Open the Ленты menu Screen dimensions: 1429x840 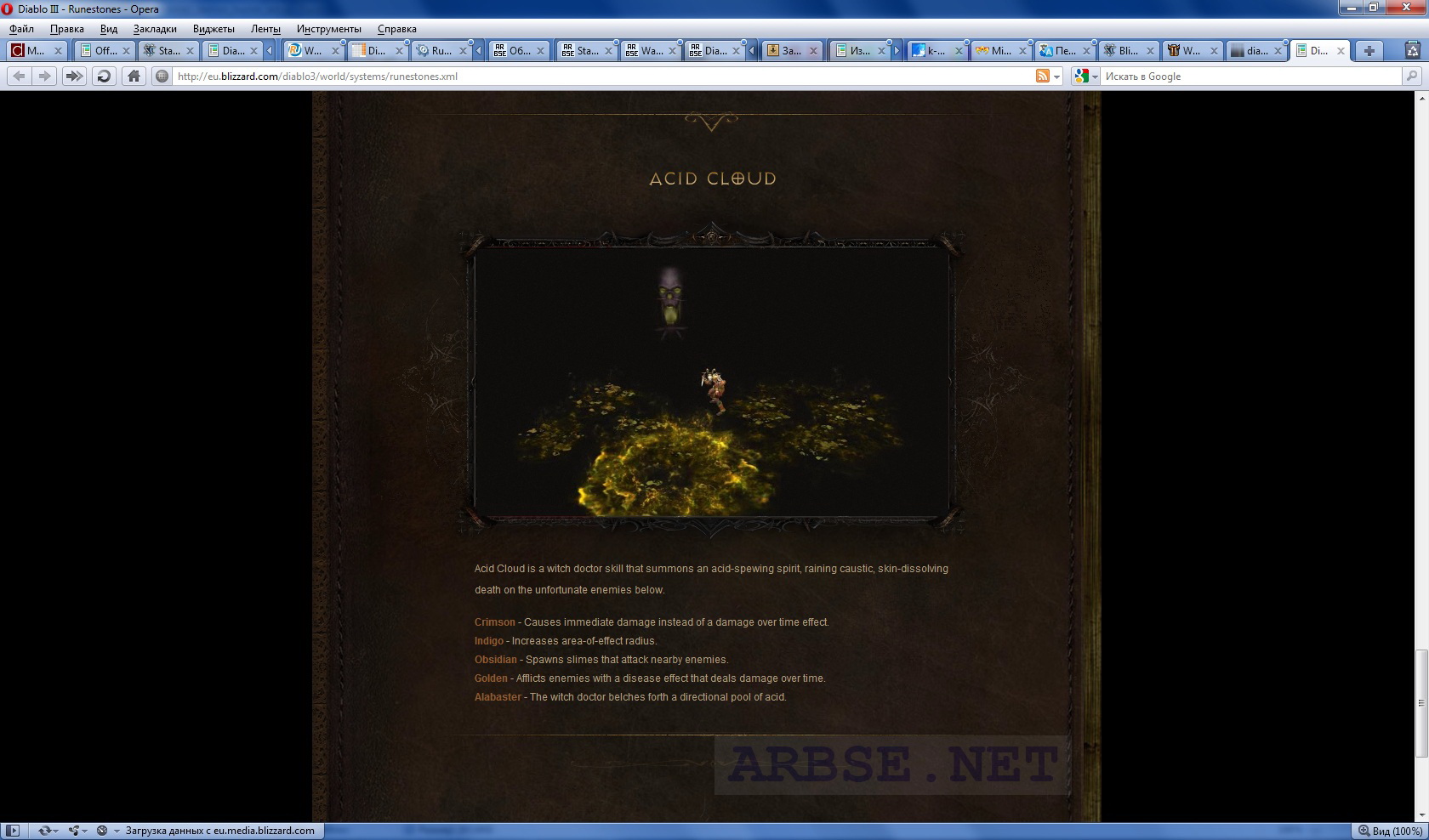tap(265, 29)
